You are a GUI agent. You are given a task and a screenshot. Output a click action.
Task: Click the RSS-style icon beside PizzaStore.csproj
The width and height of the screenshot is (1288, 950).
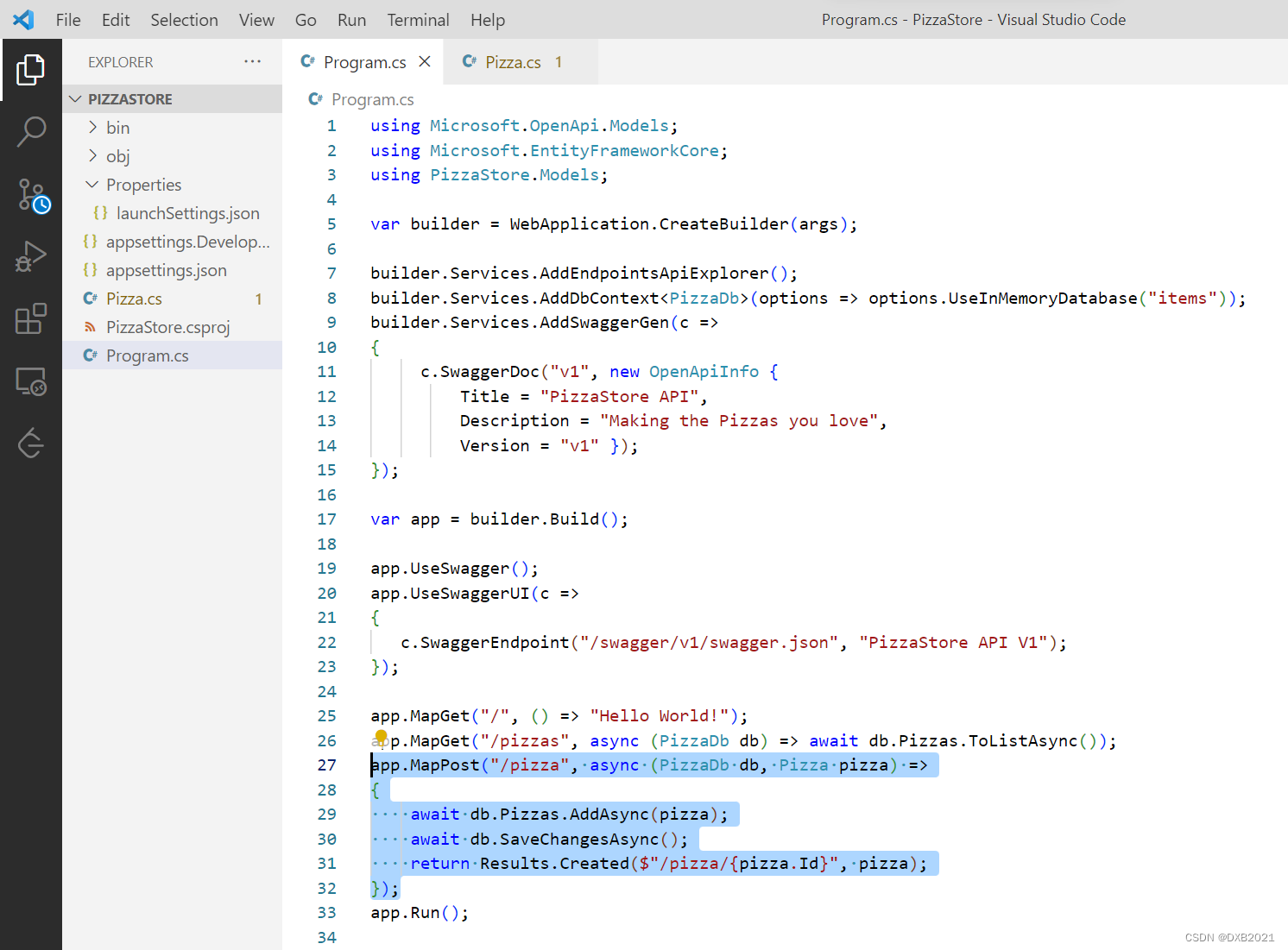(x=90, y=327)
